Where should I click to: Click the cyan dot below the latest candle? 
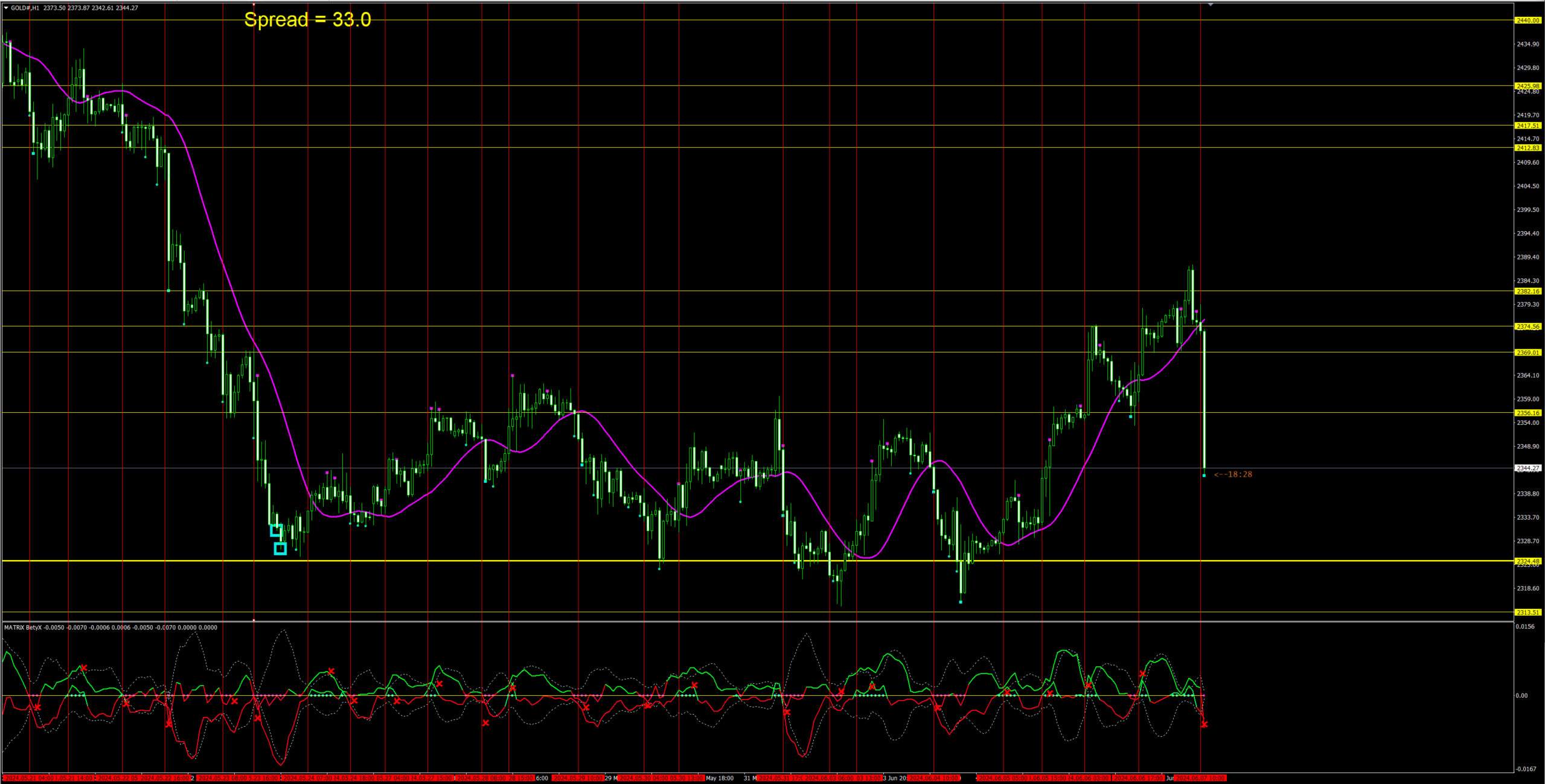tap(1204, 476)
